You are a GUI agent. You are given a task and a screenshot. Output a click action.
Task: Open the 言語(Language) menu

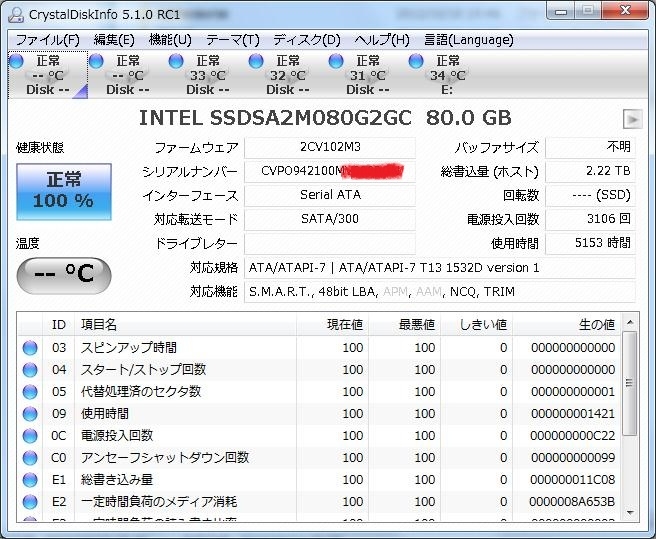[x=468, y=40]
